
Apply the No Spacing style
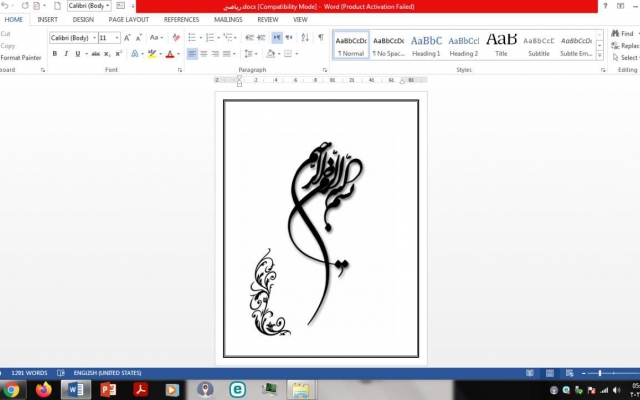click(389, 45)
